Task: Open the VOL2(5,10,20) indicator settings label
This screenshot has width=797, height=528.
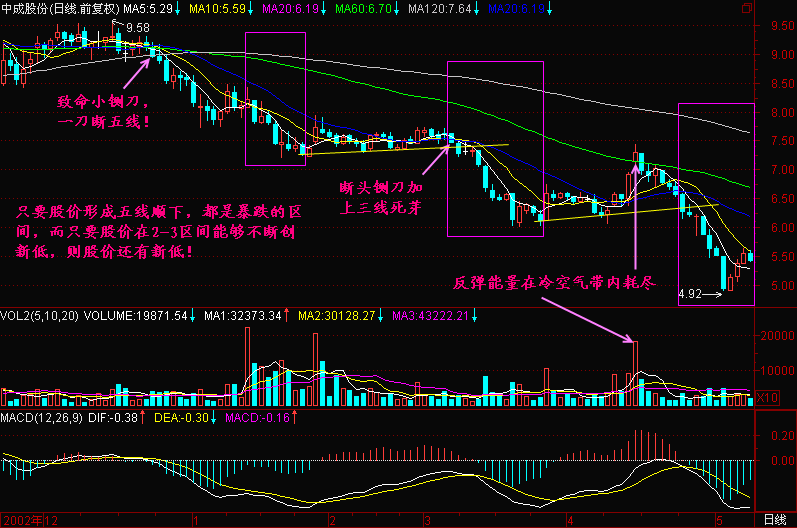Action: tap(38, 316)
